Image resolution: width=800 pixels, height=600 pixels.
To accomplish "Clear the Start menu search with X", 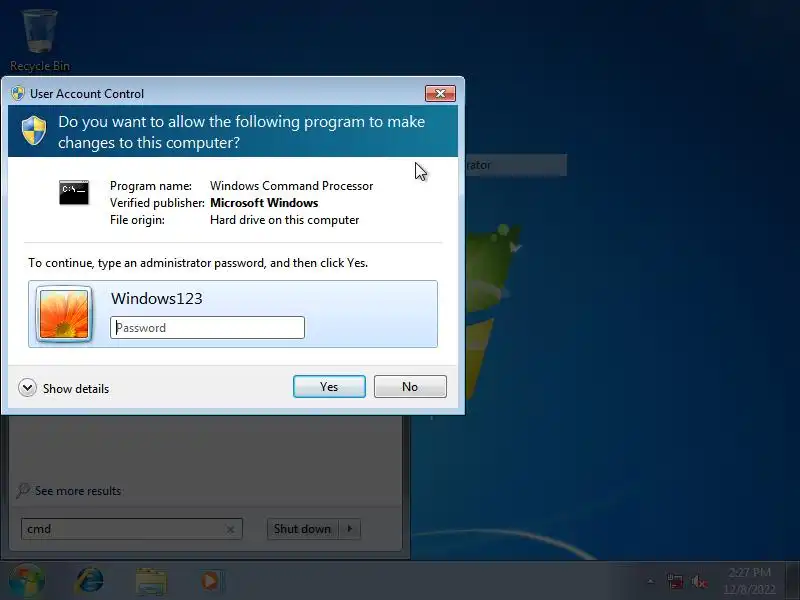I will click(x=231, y=530).
